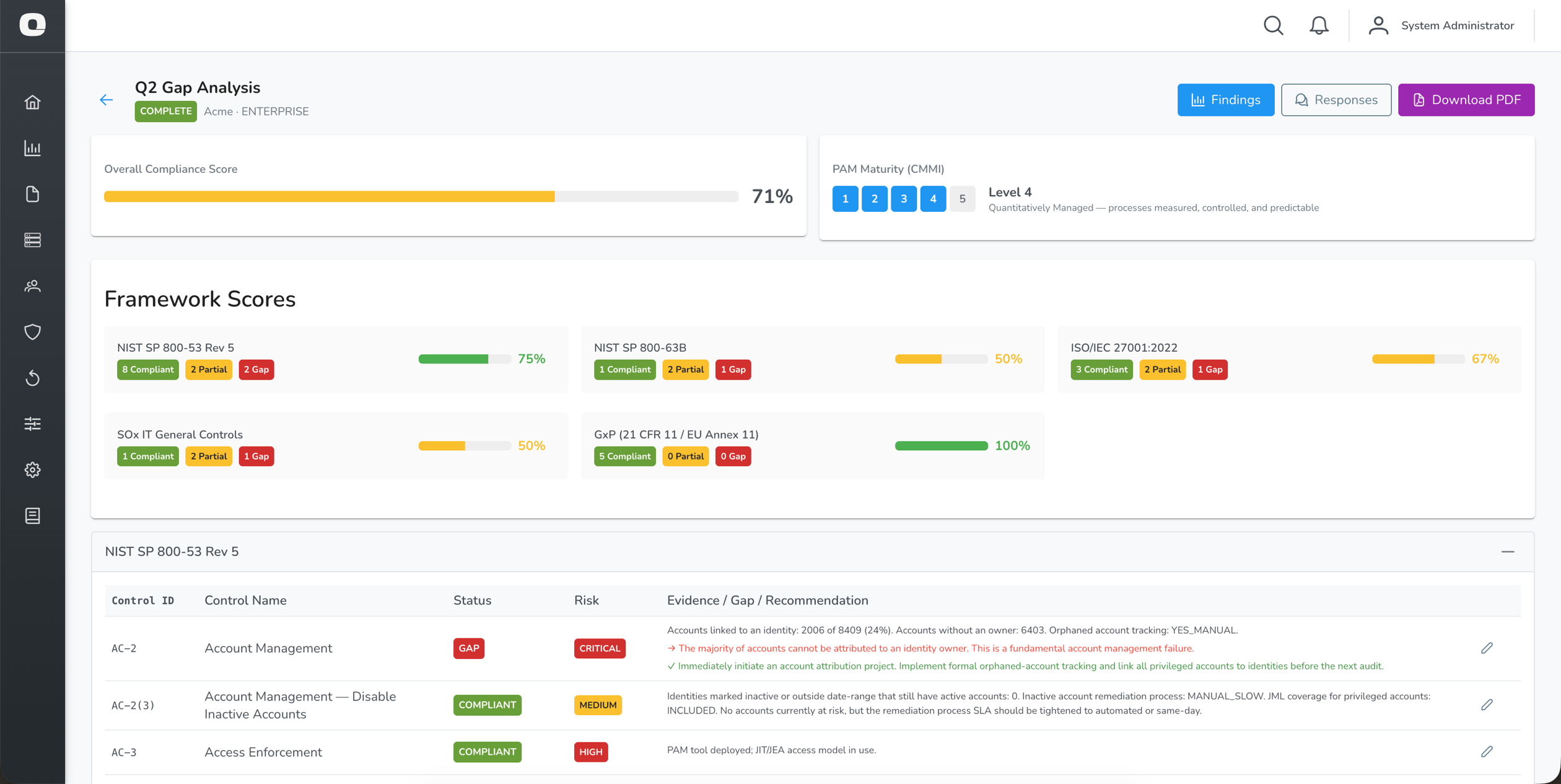Open the bar chart analytics sidebar icon

(32, 148)
